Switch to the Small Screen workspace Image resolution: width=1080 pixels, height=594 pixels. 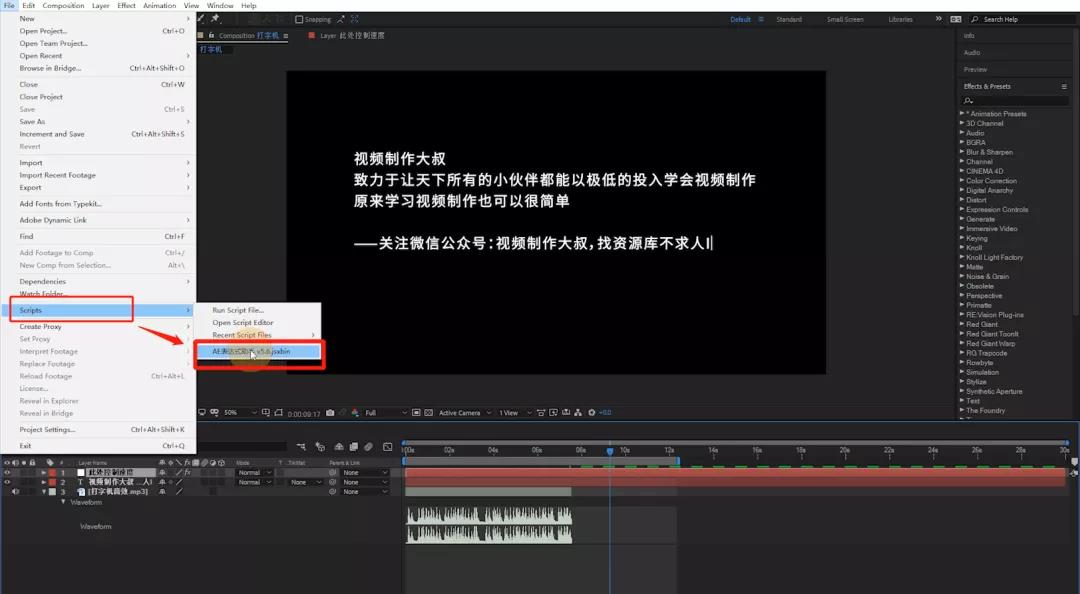point(845,19)
